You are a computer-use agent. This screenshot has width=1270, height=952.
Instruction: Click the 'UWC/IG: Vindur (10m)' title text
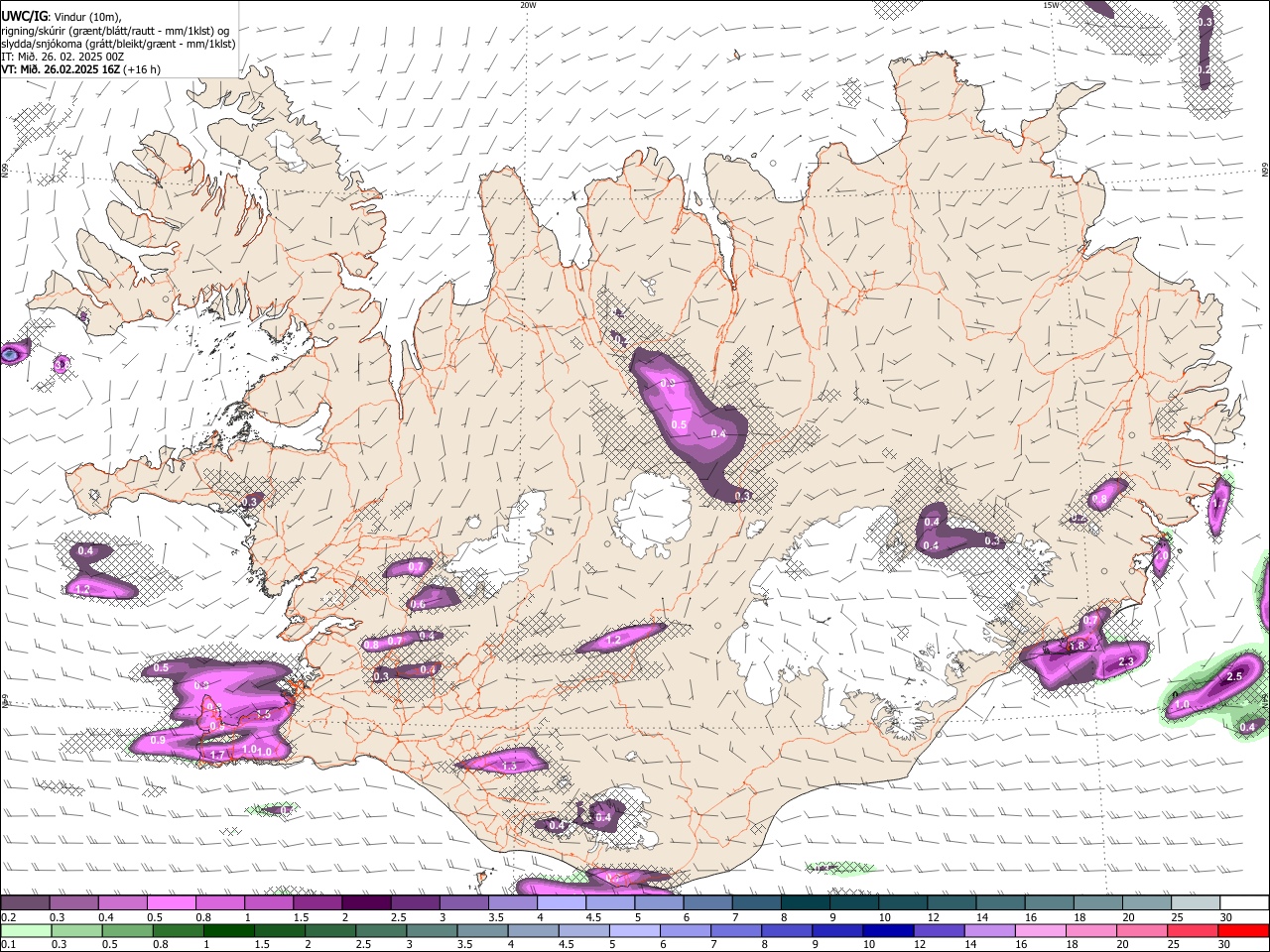pos(61,17)
